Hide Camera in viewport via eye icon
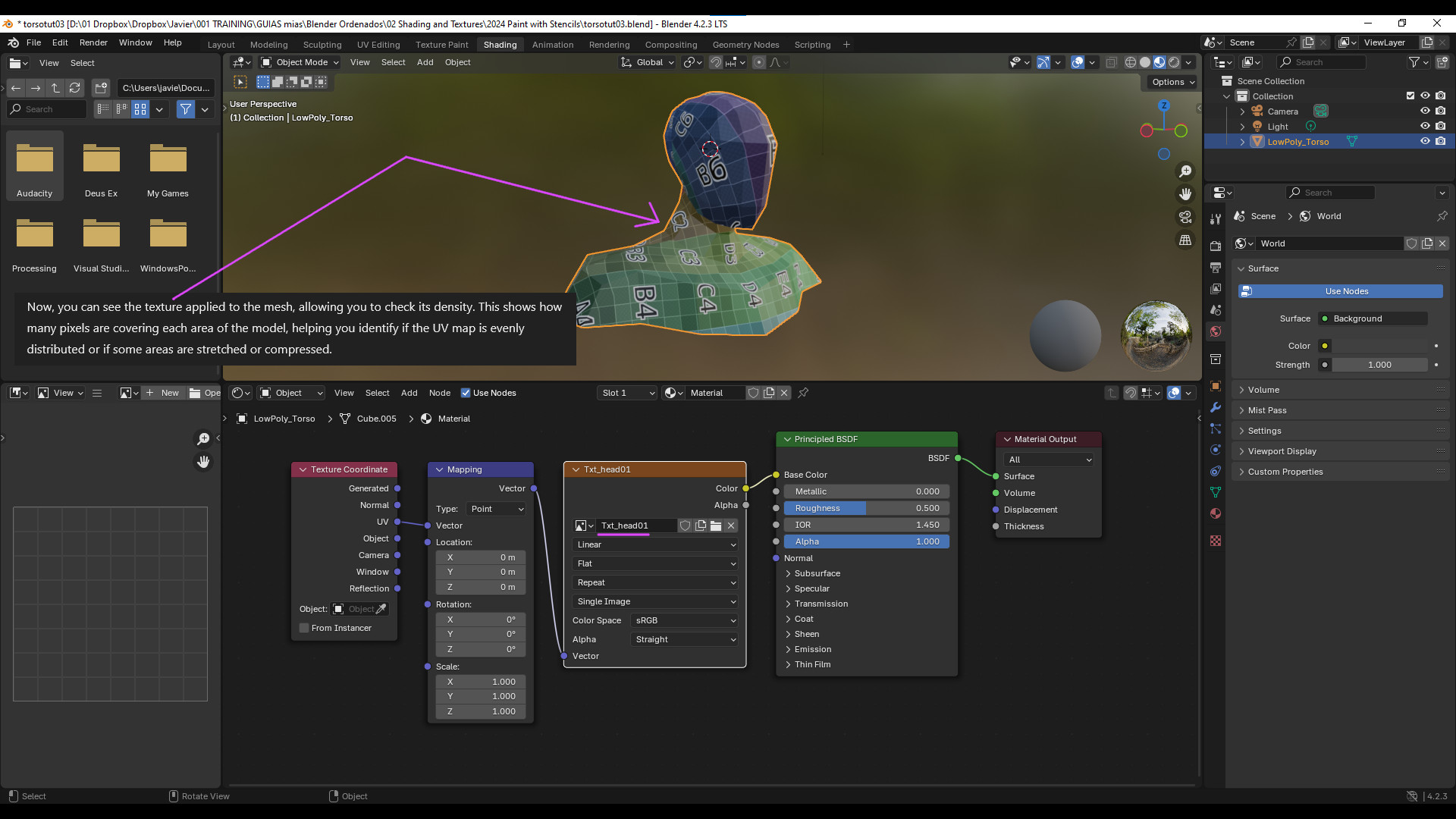1456x819 pixels. tap(1425, 111)
